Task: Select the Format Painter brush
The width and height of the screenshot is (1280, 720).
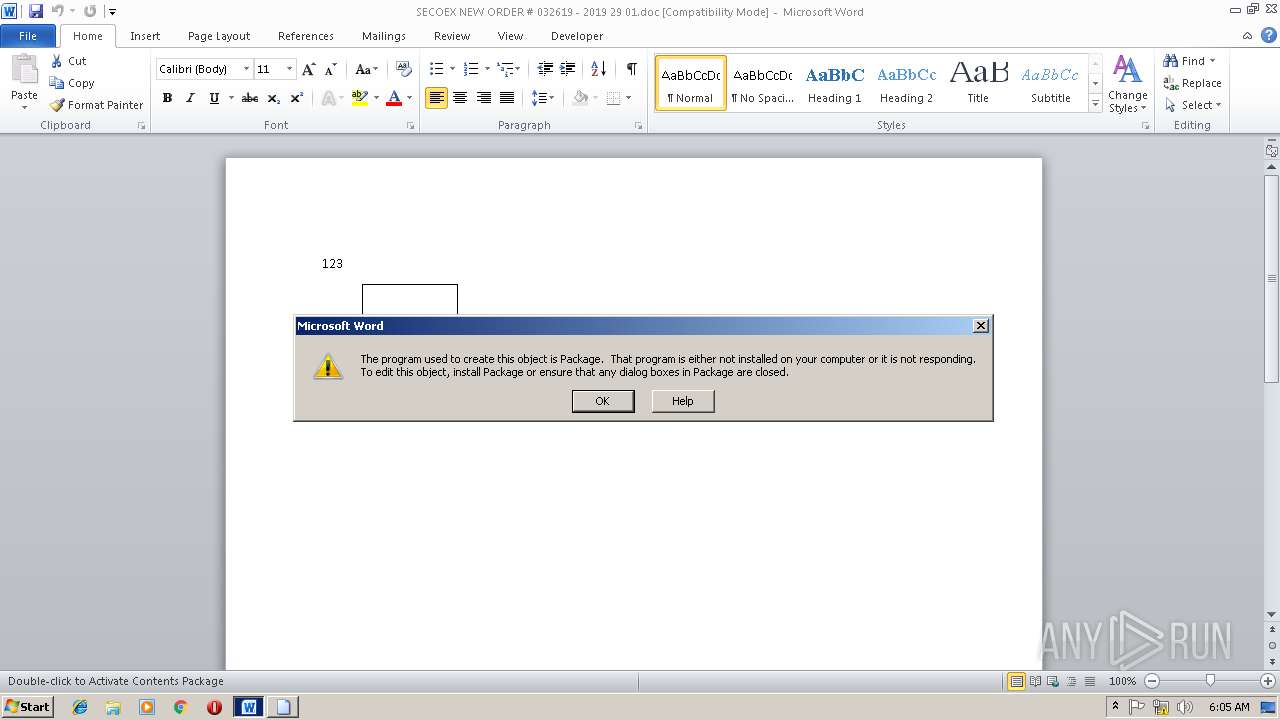Action: tap(57, 105)
